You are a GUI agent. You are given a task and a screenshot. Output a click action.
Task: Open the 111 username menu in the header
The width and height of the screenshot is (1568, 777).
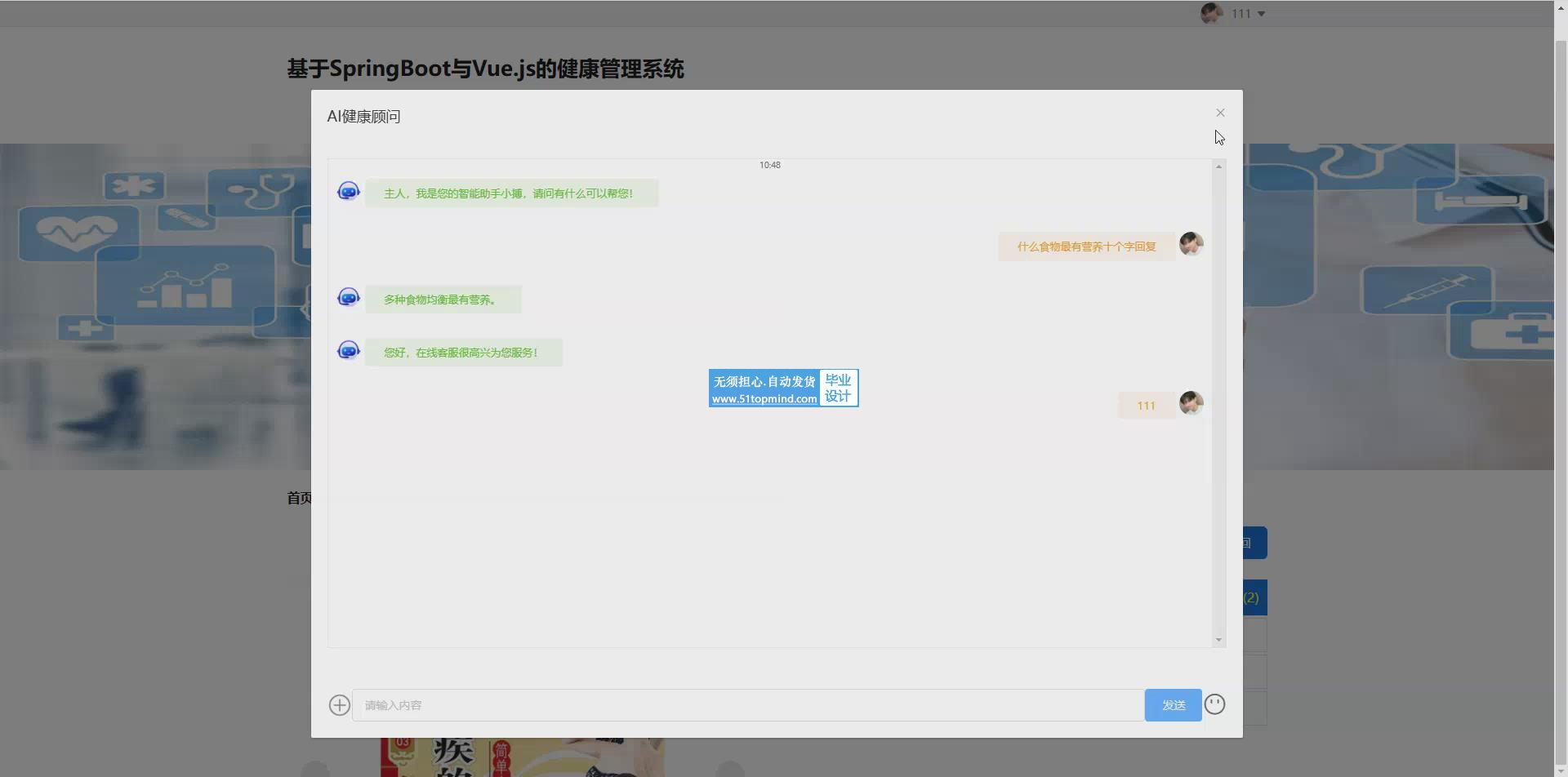[1241, 14]
